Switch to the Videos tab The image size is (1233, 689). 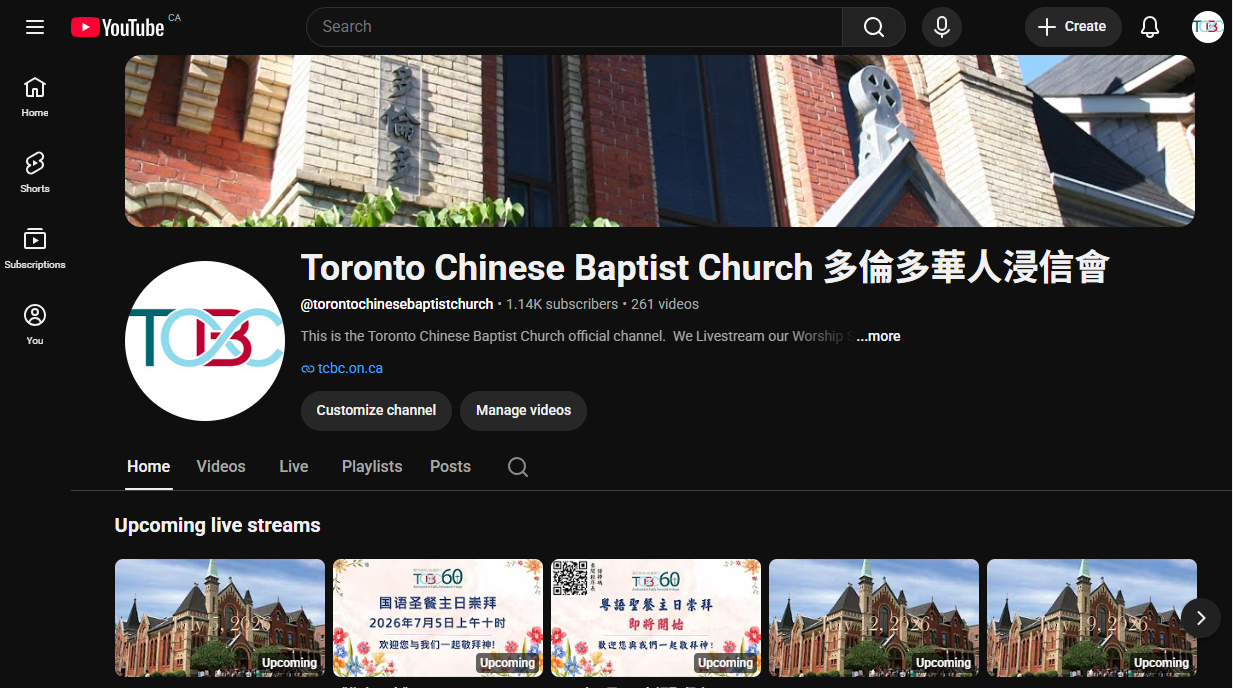pos(221,467)
